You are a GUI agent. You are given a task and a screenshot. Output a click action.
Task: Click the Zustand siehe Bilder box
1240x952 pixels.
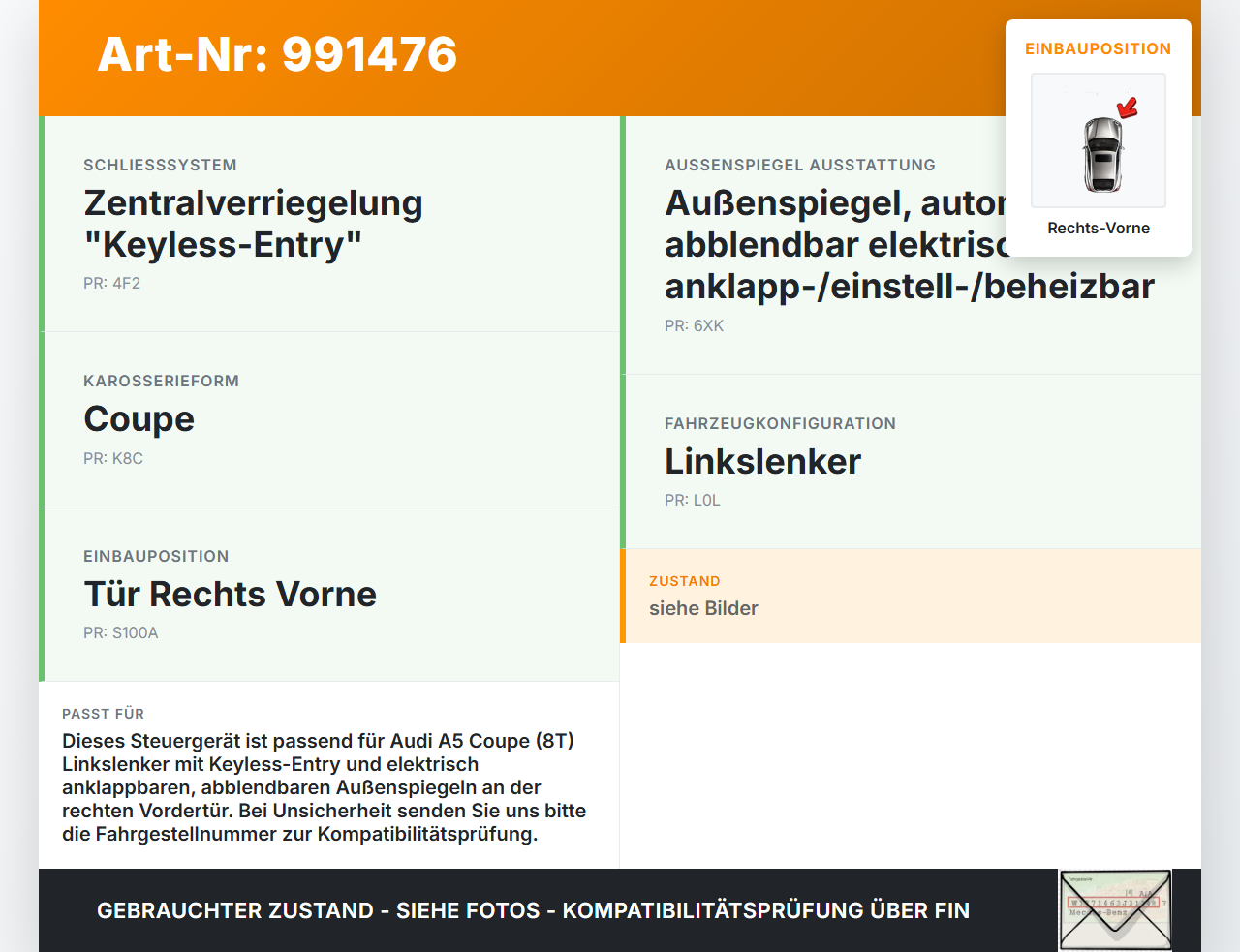[x=911, y=596]
